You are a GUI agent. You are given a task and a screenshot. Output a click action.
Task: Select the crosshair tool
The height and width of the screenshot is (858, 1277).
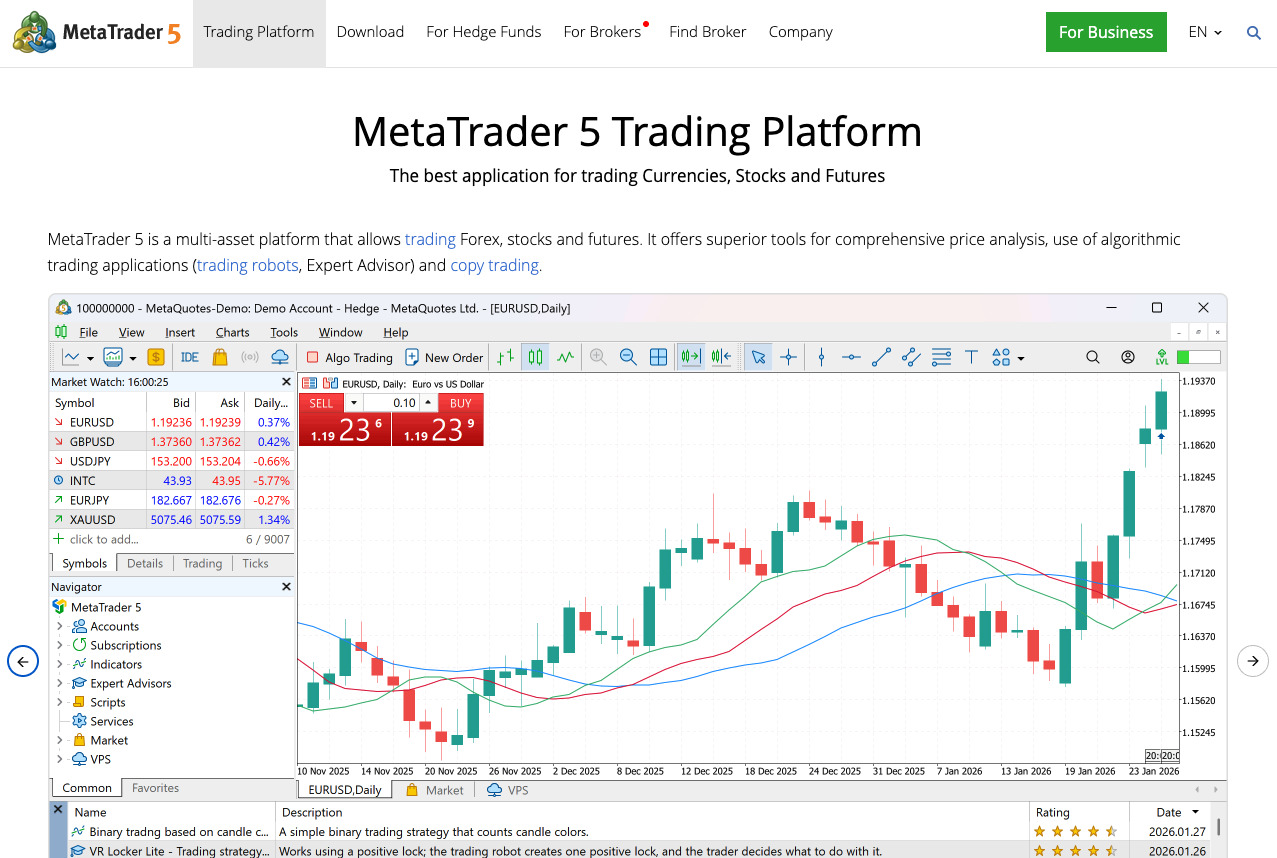pyautogui.click(x=788, y=357)
